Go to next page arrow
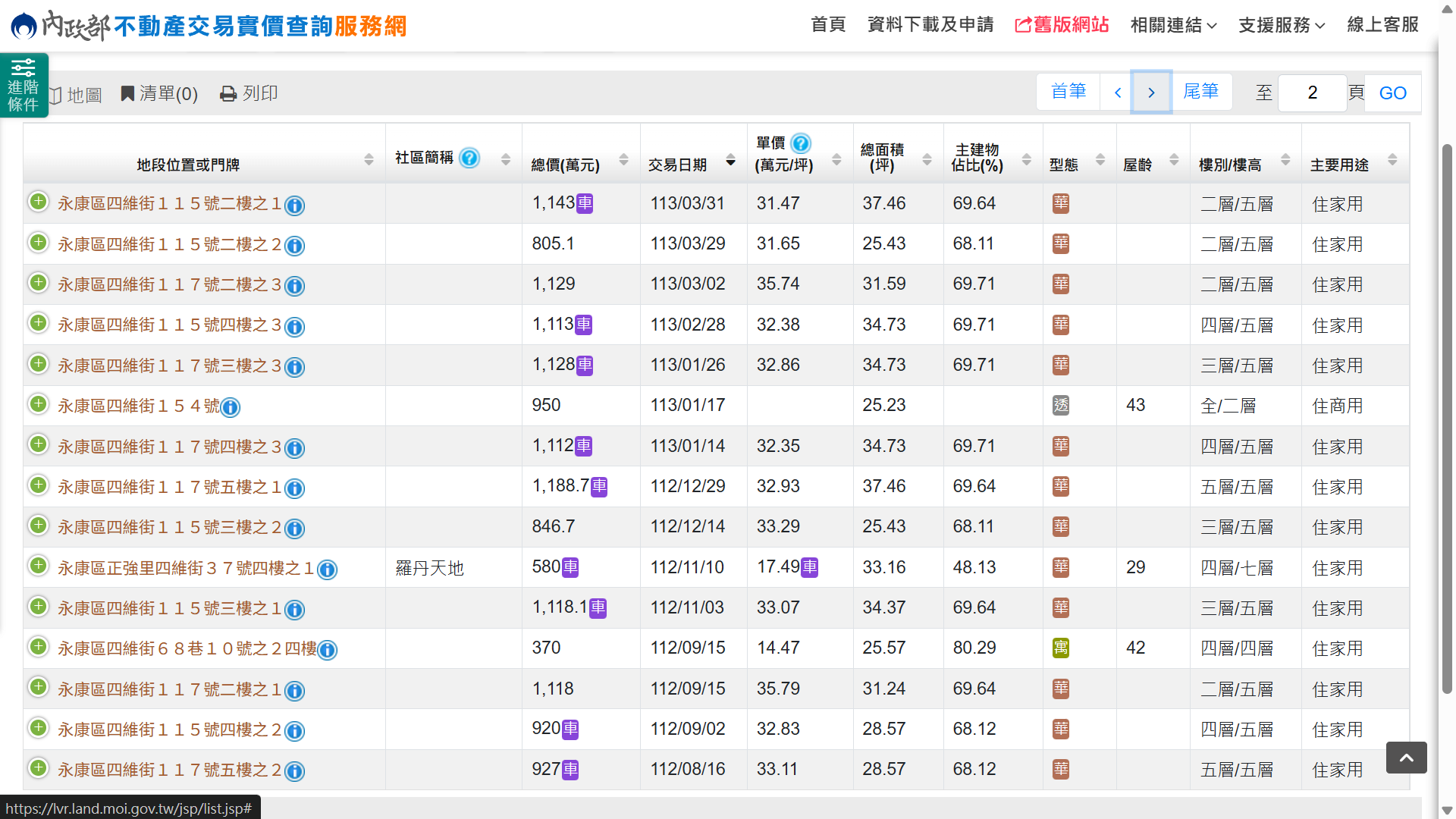 click(x=1151, y=93)
